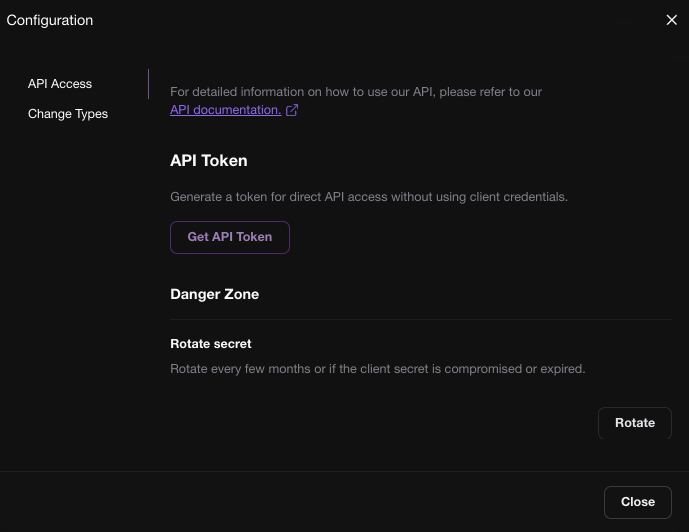
Task: Close the Configuration dialog using the X icon
Action: [671, 20]
